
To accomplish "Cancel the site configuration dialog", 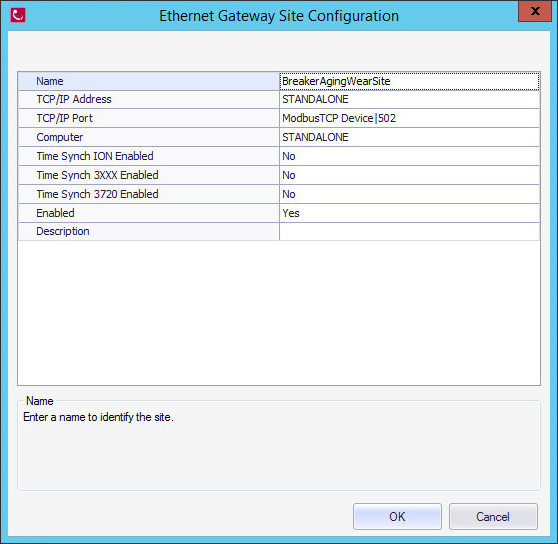I will tap(493, 516).
